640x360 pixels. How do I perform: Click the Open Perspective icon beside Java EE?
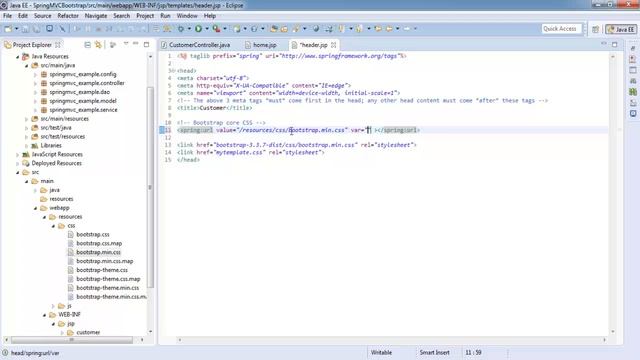[x=596, y=29]
